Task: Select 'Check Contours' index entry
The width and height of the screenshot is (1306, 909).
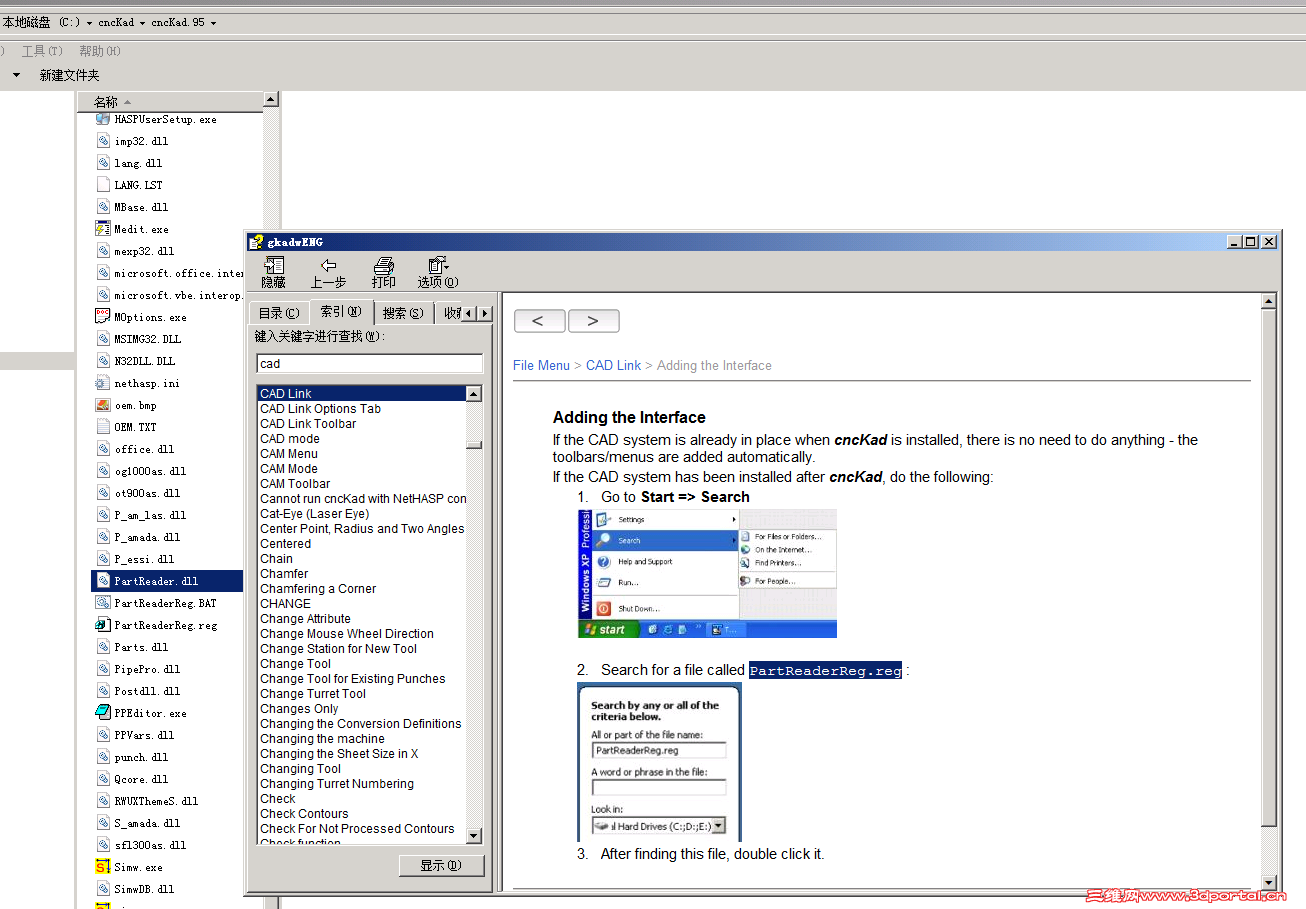Action: (x=304, y=814)
